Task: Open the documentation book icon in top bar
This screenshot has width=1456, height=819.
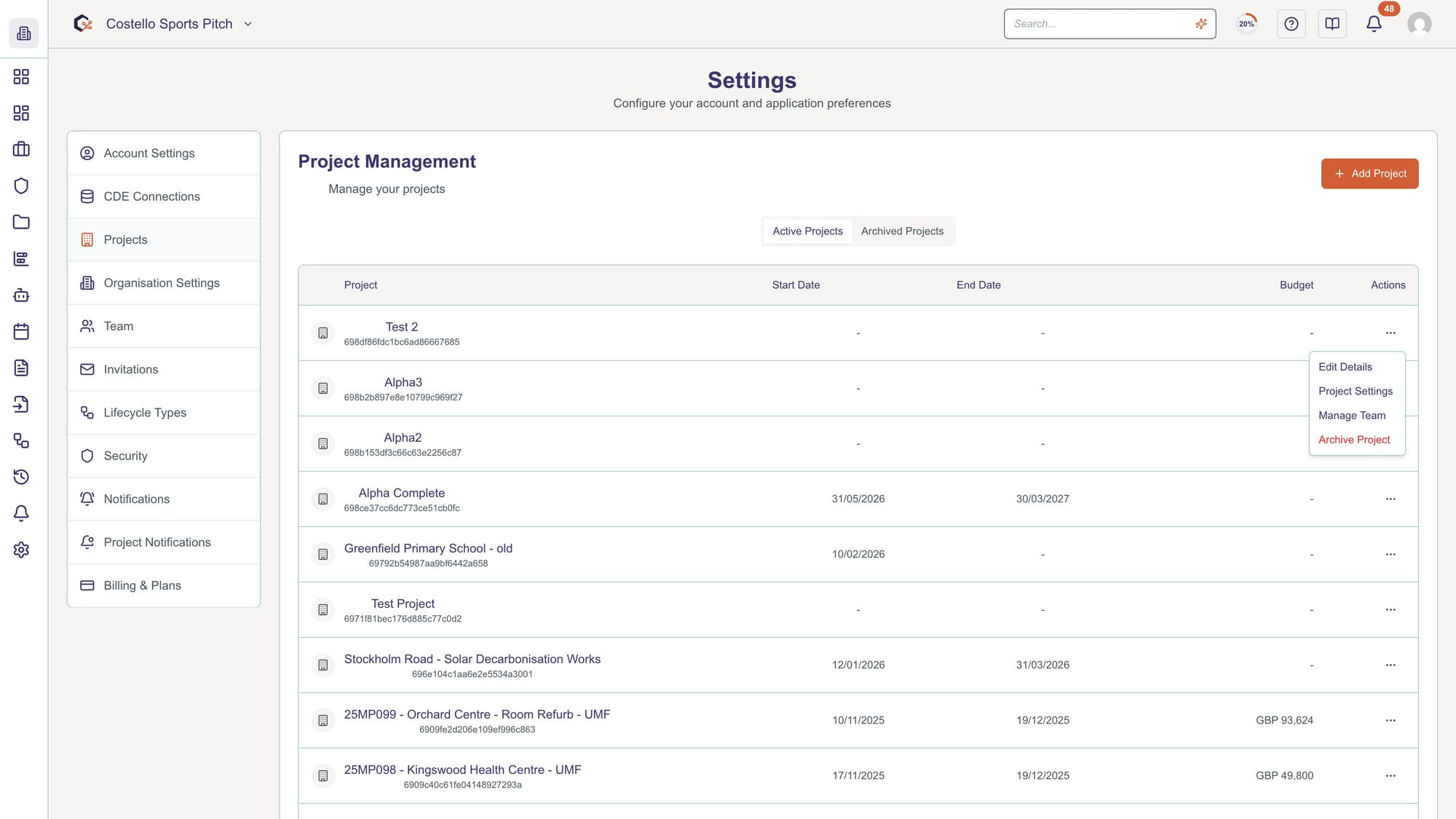Action: point(1332,23)
